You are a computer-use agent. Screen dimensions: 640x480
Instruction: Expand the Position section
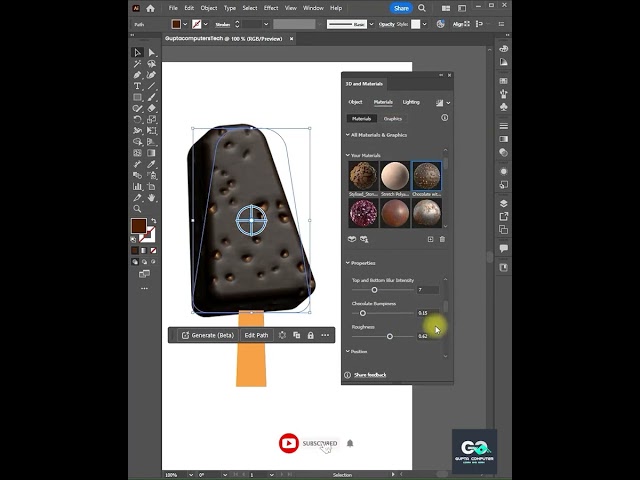[348, 351]
